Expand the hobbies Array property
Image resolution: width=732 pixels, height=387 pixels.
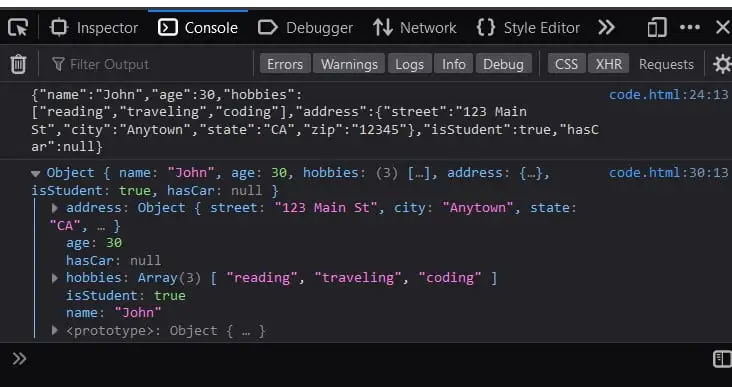[x=55, y=278]
